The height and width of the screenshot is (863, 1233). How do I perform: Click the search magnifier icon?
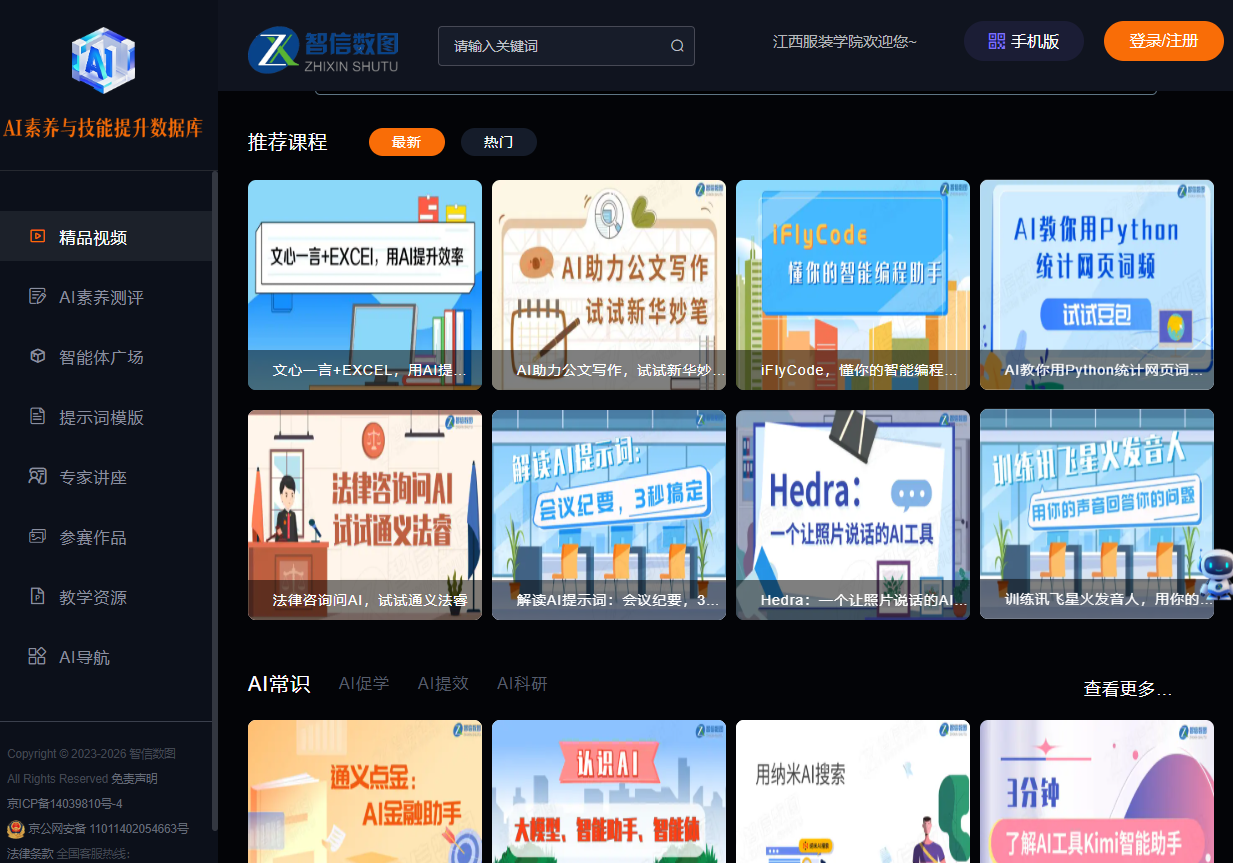point(677,46)
